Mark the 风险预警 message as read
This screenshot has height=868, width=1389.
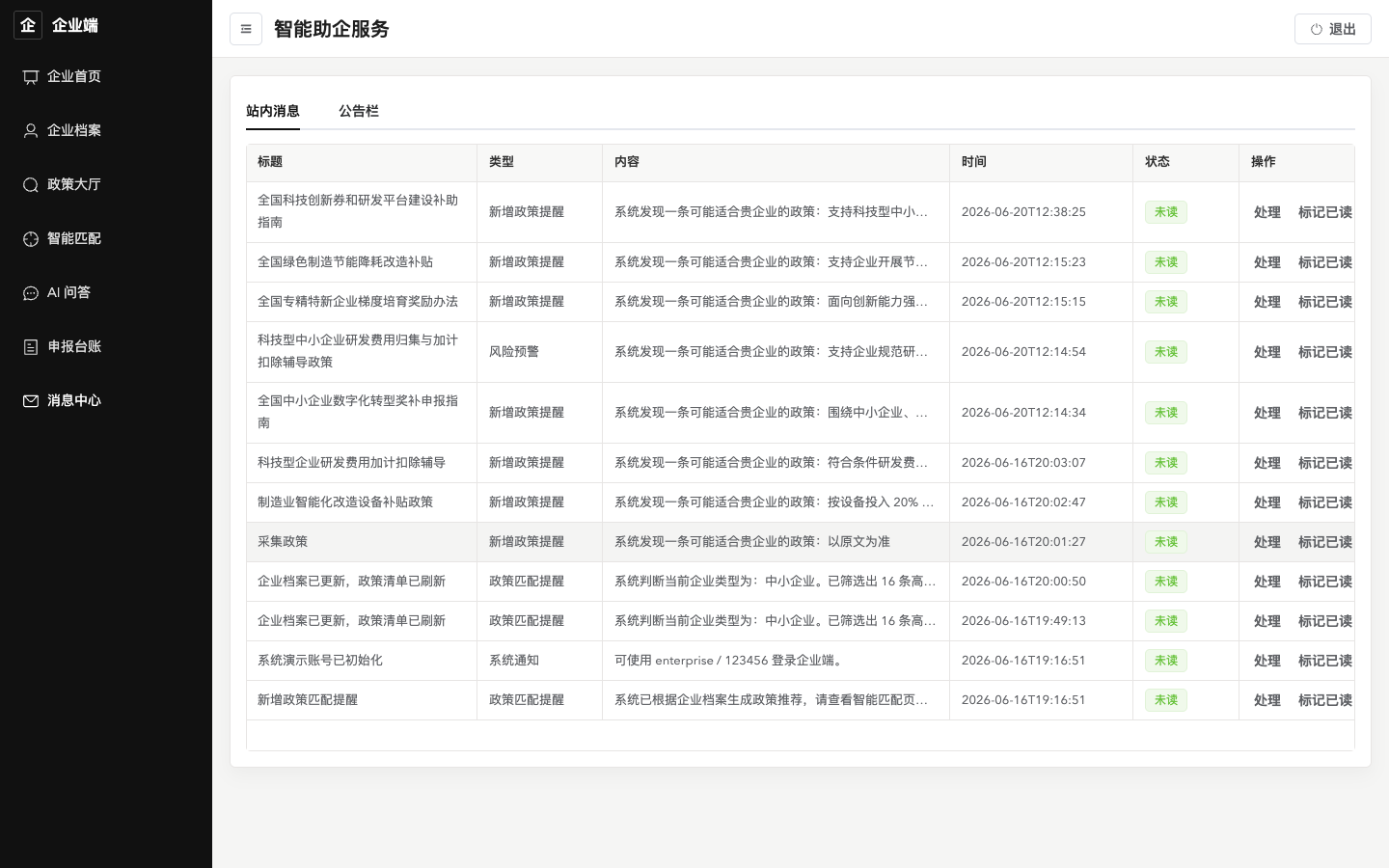pyautogui.click(x=1325, y=352)
